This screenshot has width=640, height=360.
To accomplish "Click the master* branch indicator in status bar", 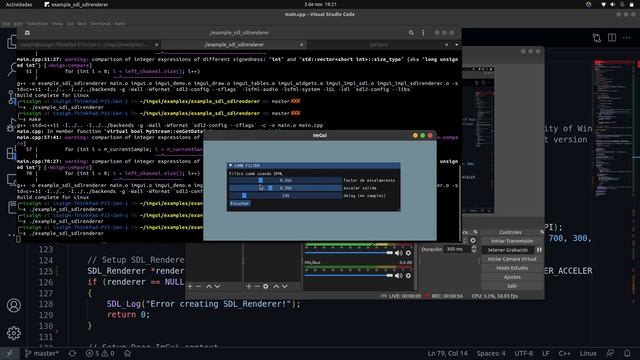I will point(42,353).
